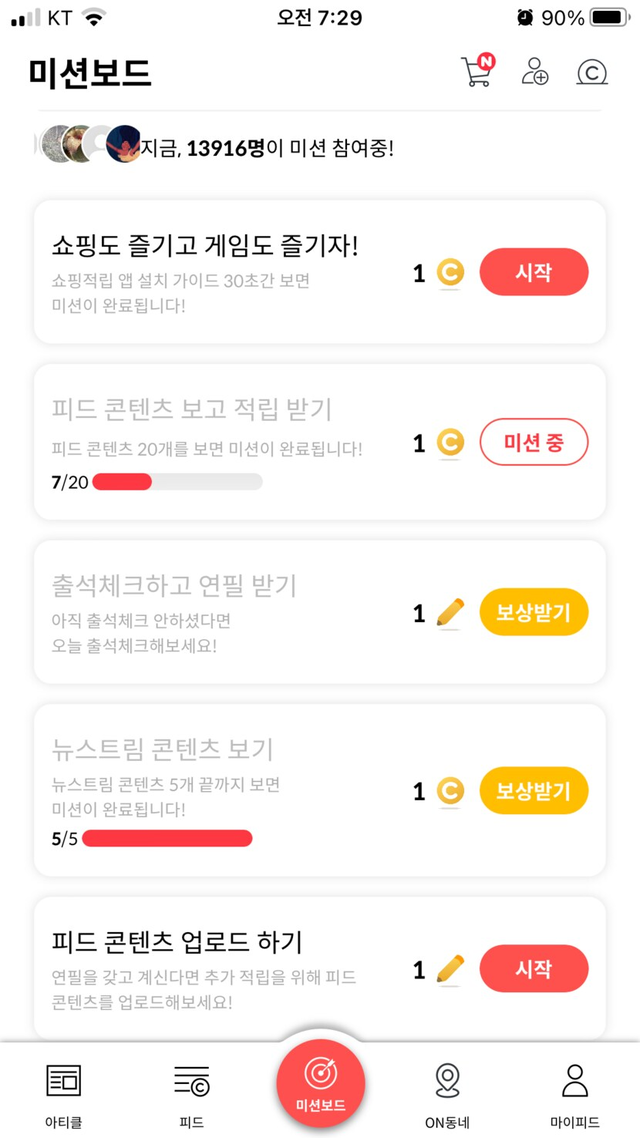This screenshot has width=640, height=1138.
Task: Open the shopping cart icon
Action: click(477, 72)
